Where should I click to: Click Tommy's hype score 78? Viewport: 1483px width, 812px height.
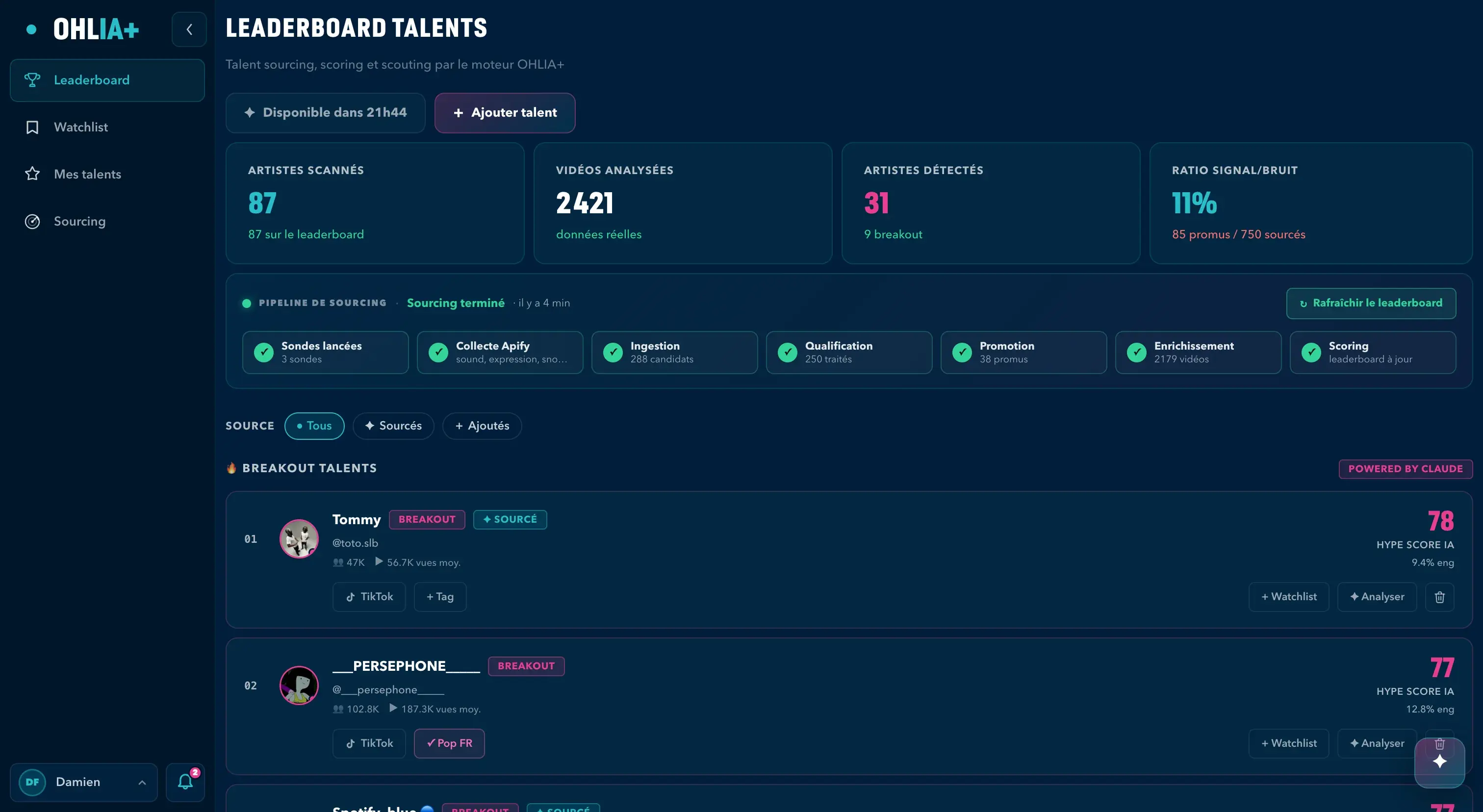tap(1441, 521)
